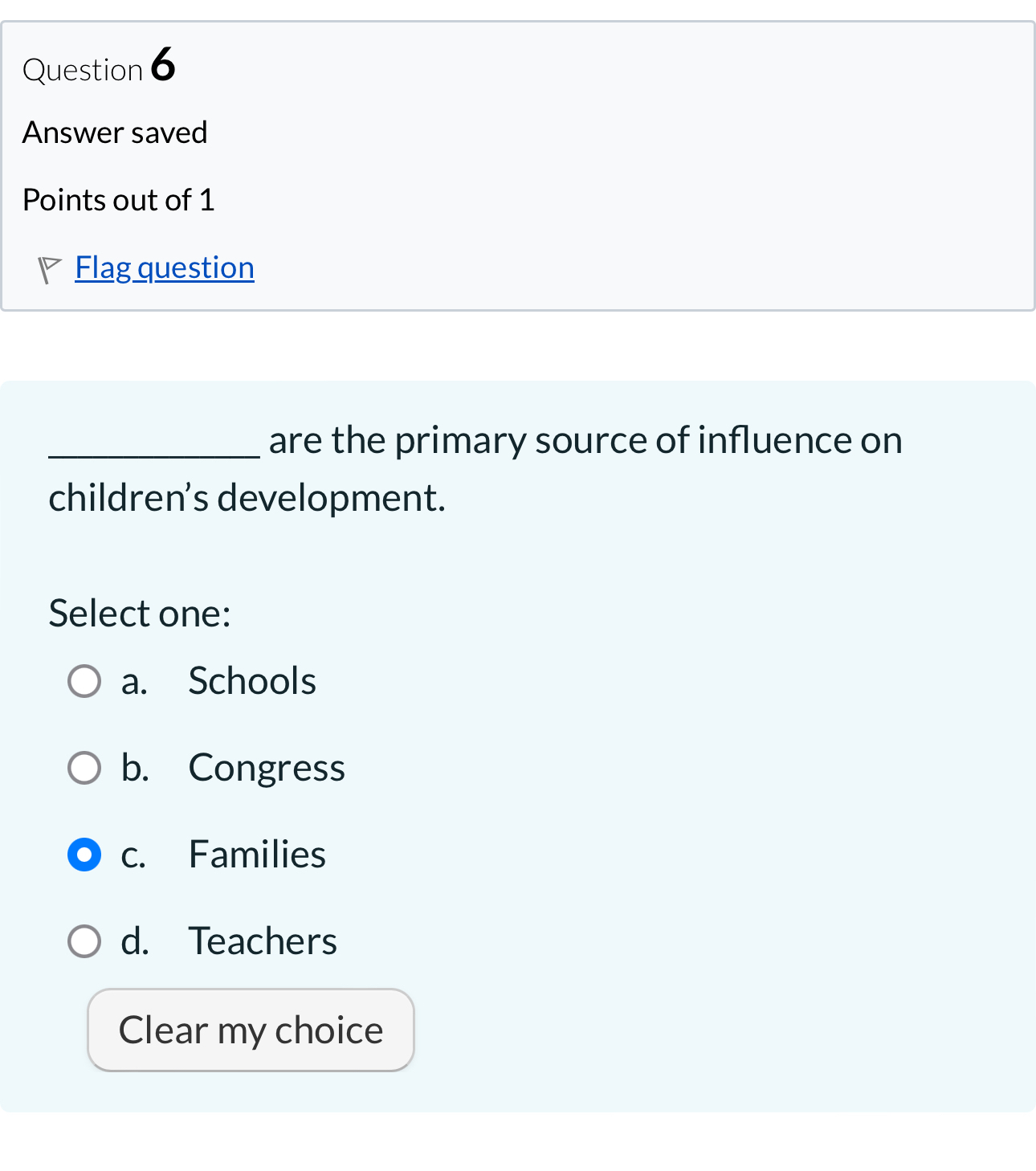Click the Teachers answer label

(263, 941)
